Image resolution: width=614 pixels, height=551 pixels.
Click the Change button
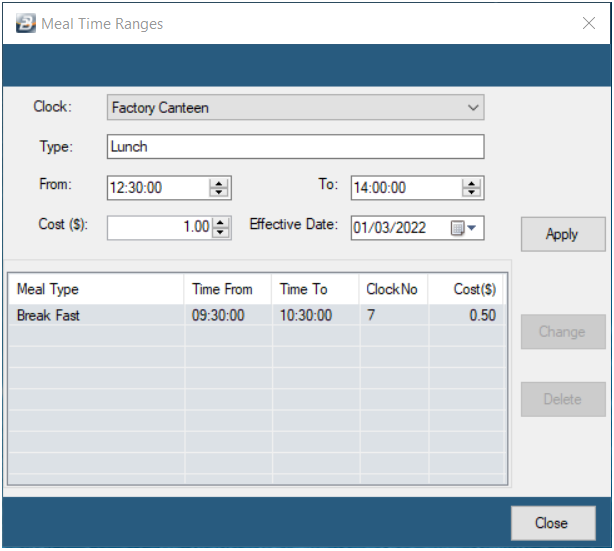[563, 332]
